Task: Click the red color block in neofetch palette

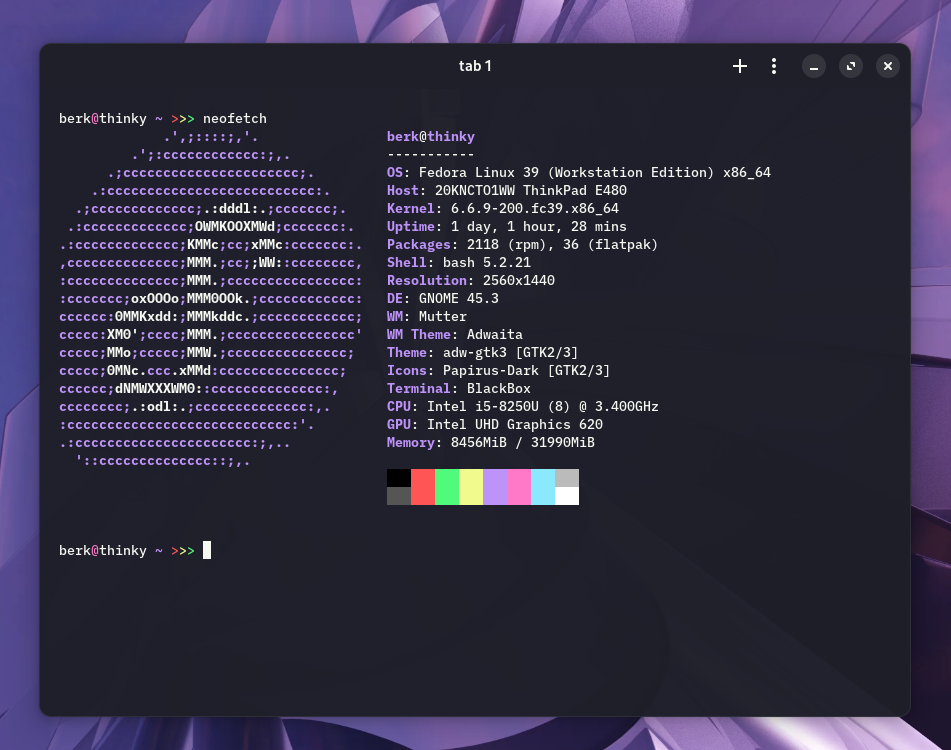Action: point(423,487)
